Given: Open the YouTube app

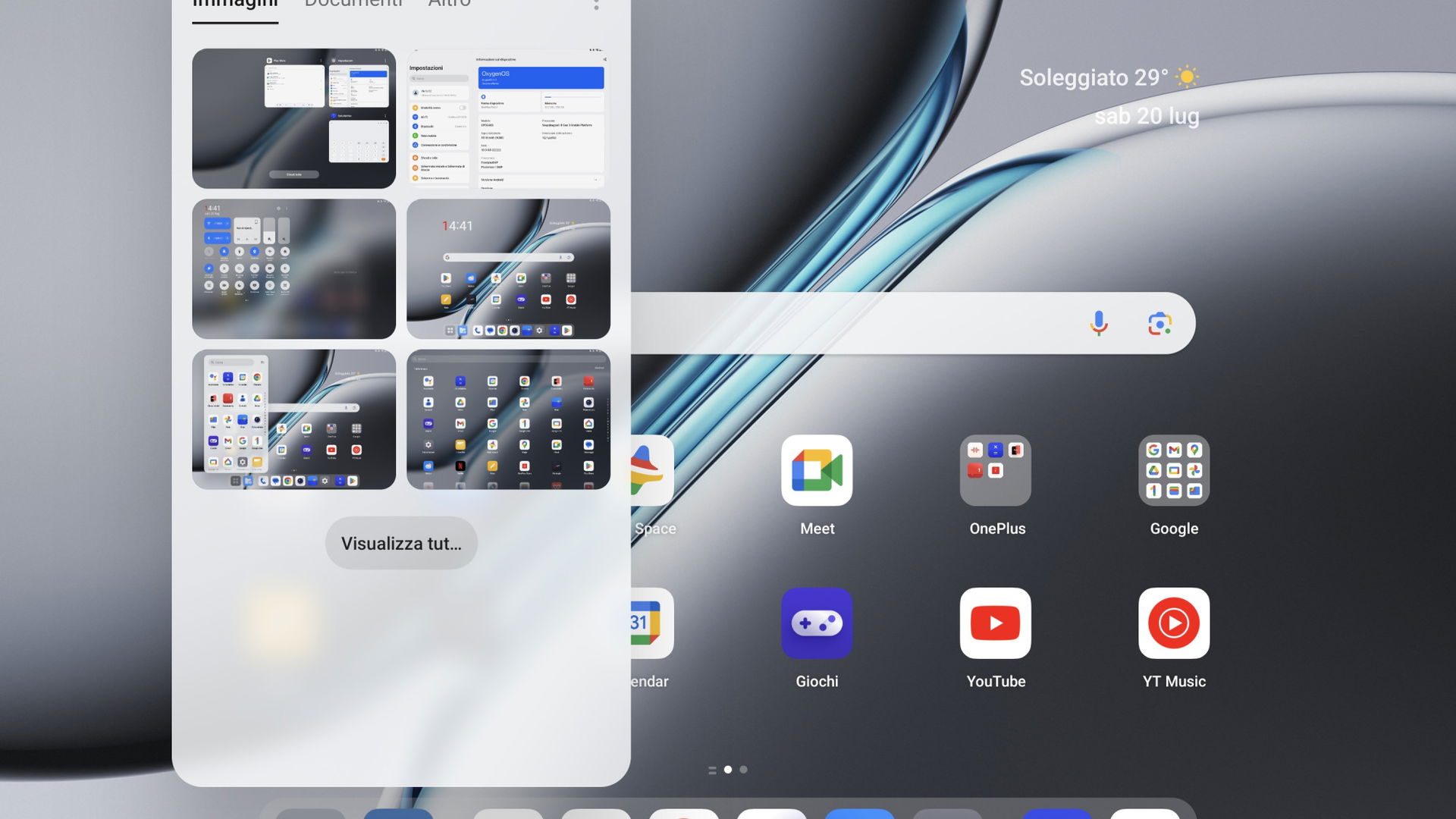Looking at the screenshot, I should (995, 623).
